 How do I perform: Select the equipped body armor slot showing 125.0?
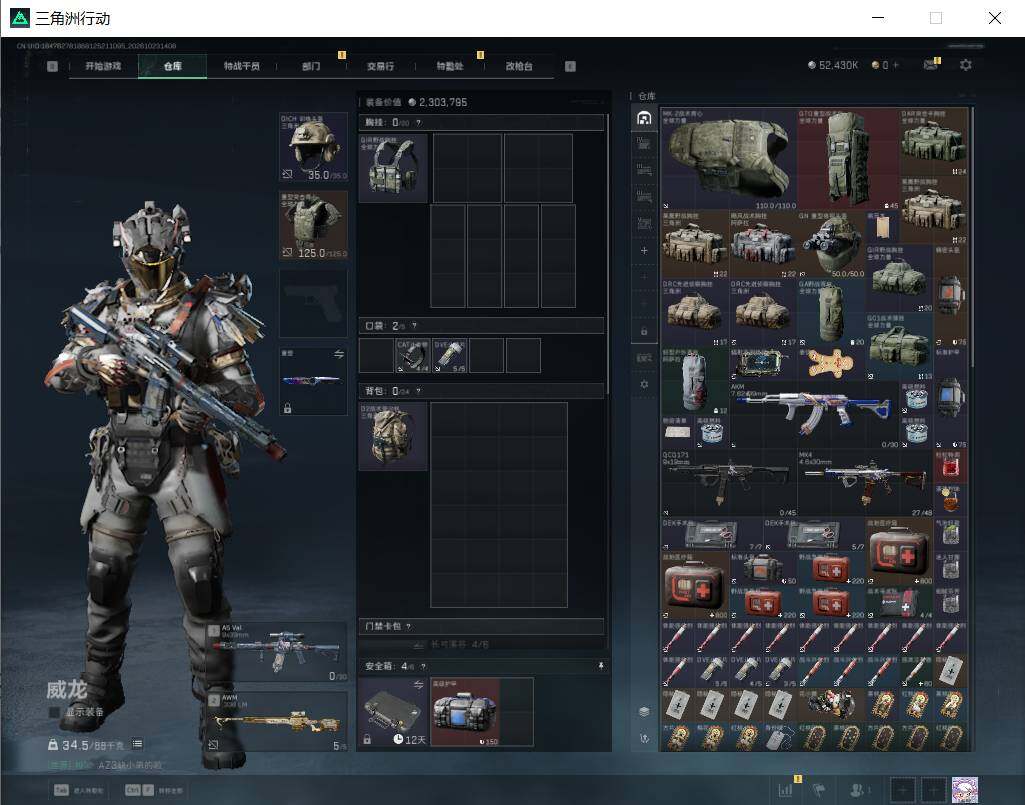click(313, 225)
